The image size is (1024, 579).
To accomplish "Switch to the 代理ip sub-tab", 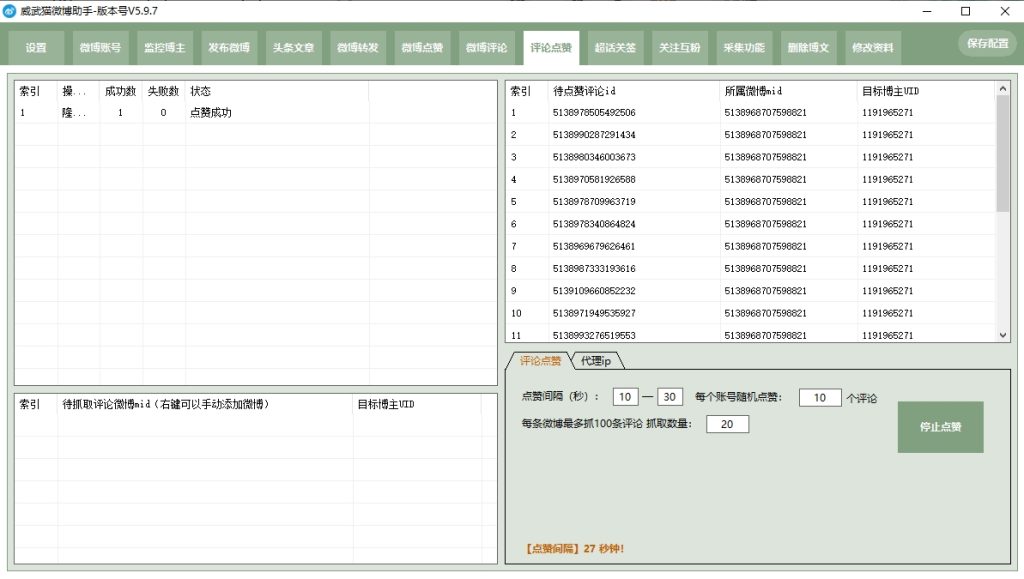I will (x=596, y=360).
